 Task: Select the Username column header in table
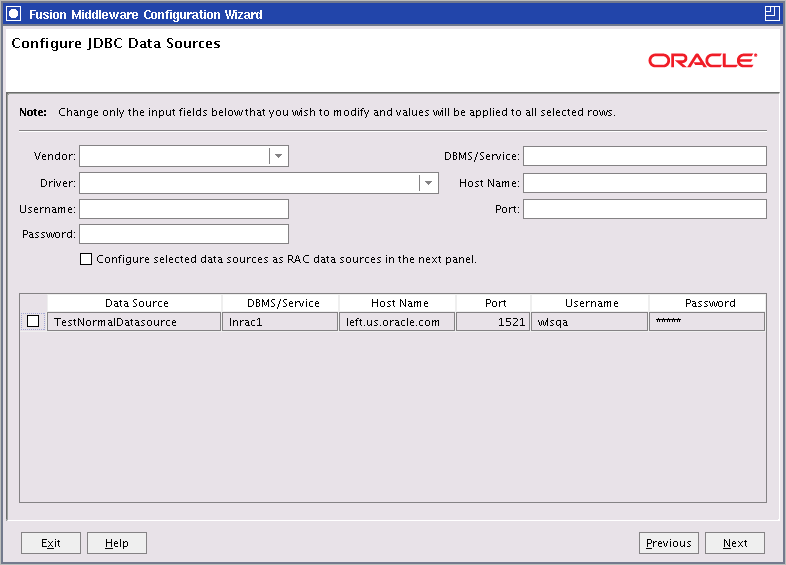pos(590,303)
